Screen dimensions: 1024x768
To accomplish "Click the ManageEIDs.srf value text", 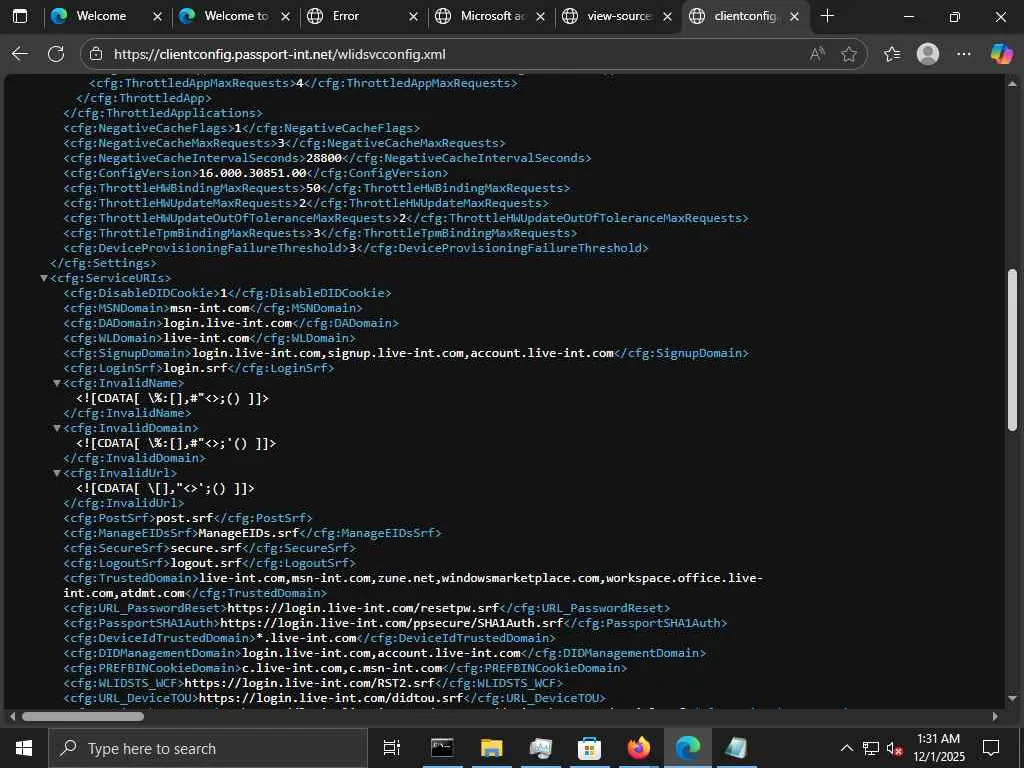I will click(x=249, y=534).
